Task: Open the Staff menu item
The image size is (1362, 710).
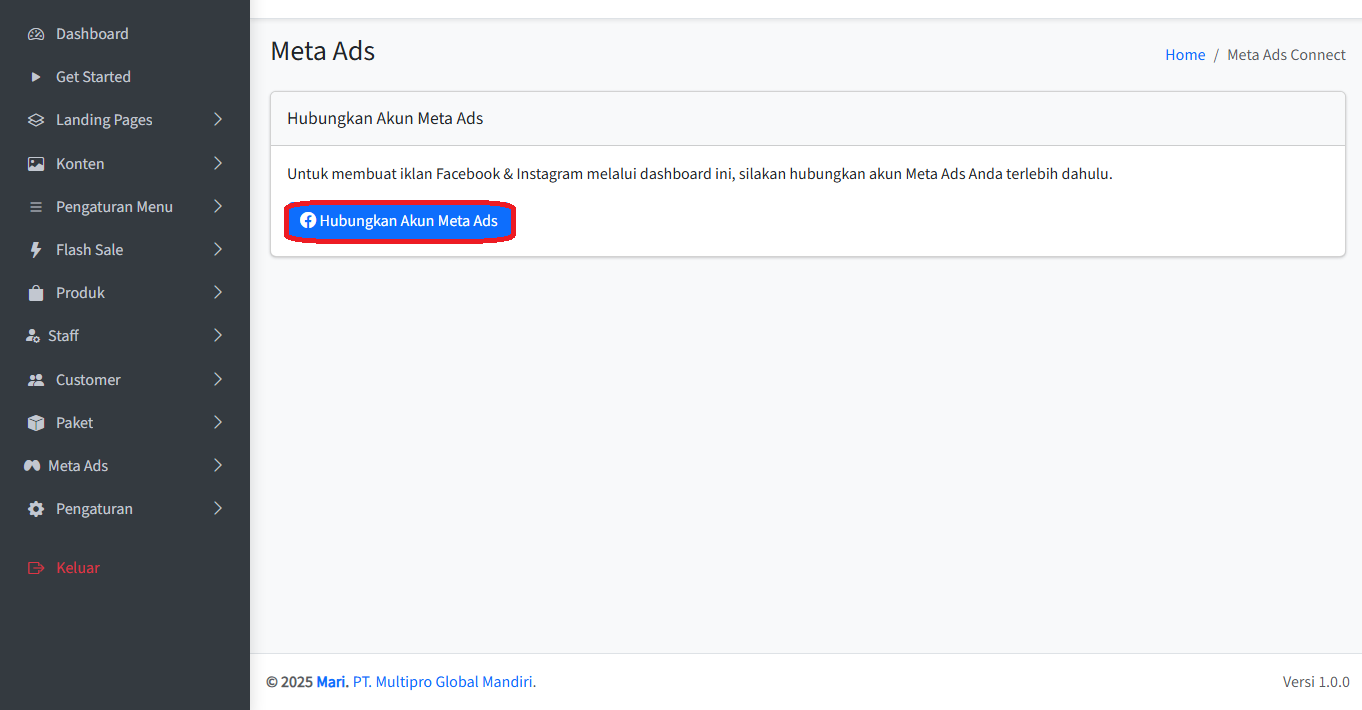Action: [63, 336]
